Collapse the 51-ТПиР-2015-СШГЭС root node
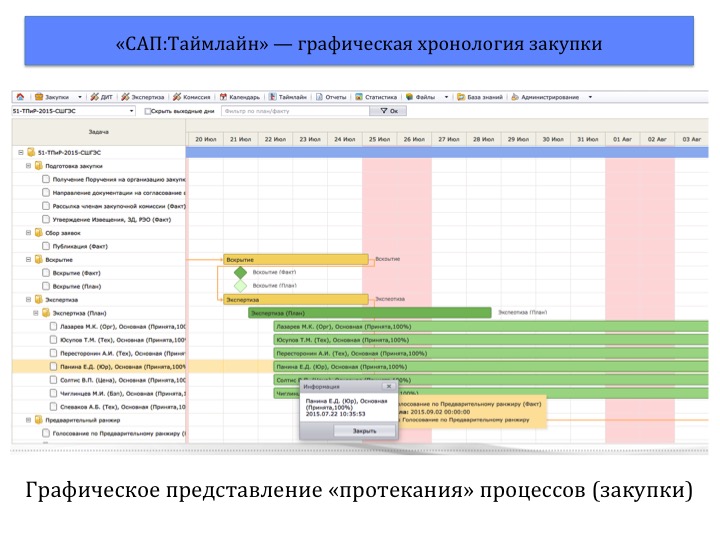720x540 pixels. click(x=21, y=152)
